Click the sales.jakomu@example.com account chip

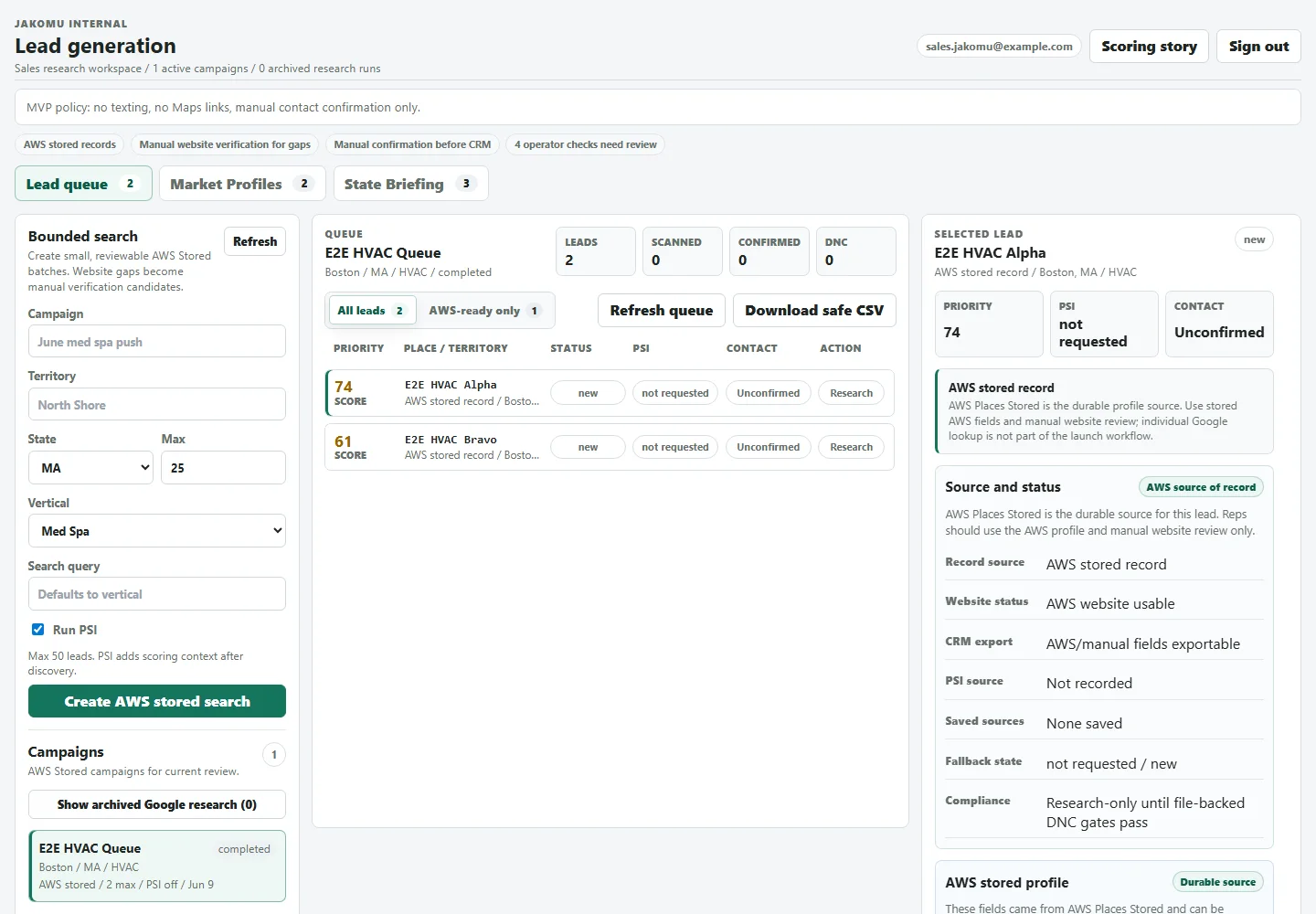pyautogui.click(x=999, y=46)
